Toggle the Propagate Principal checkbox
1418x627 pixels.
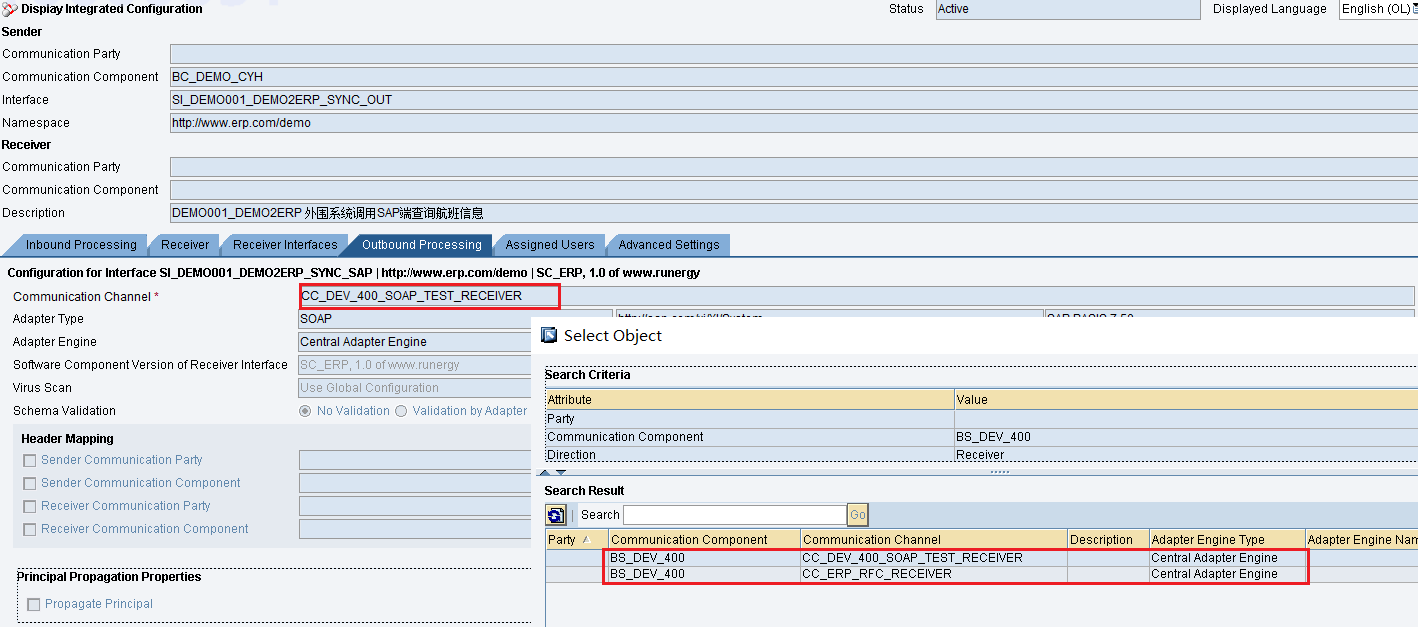[x=34, y=605]
